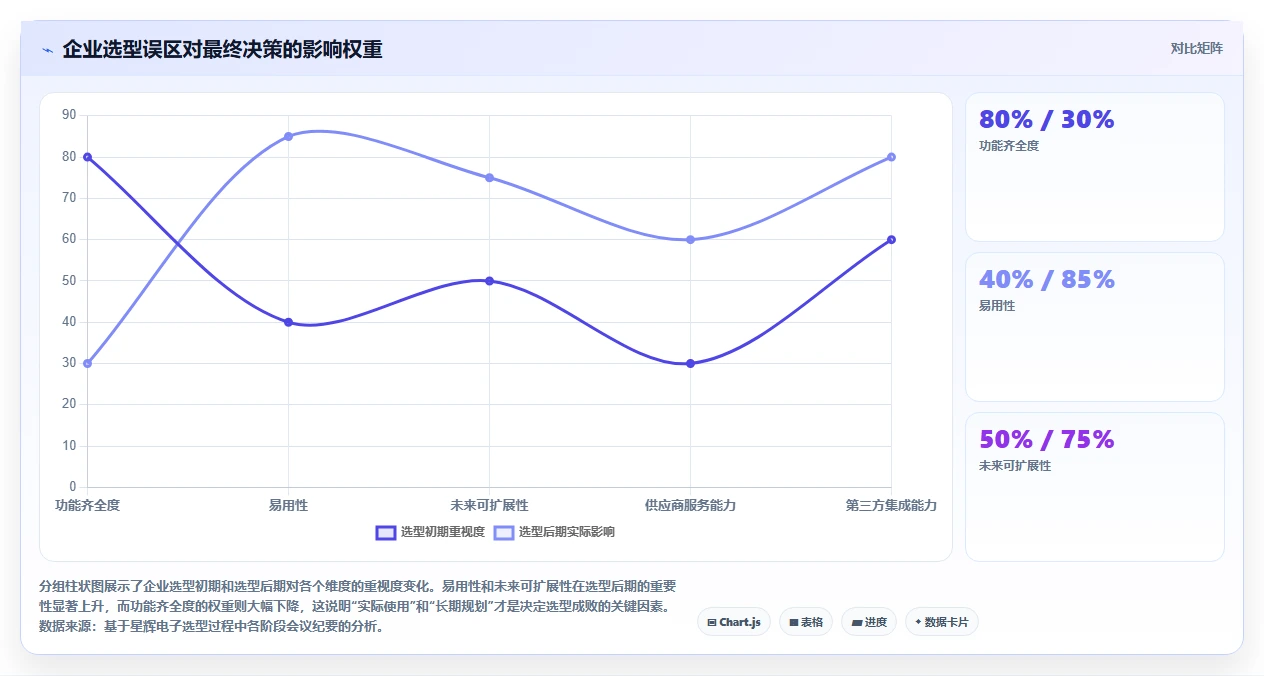Select the light 85 data point at 易用性
This screenshot has height=676, width=1264.
pos(288,136)
